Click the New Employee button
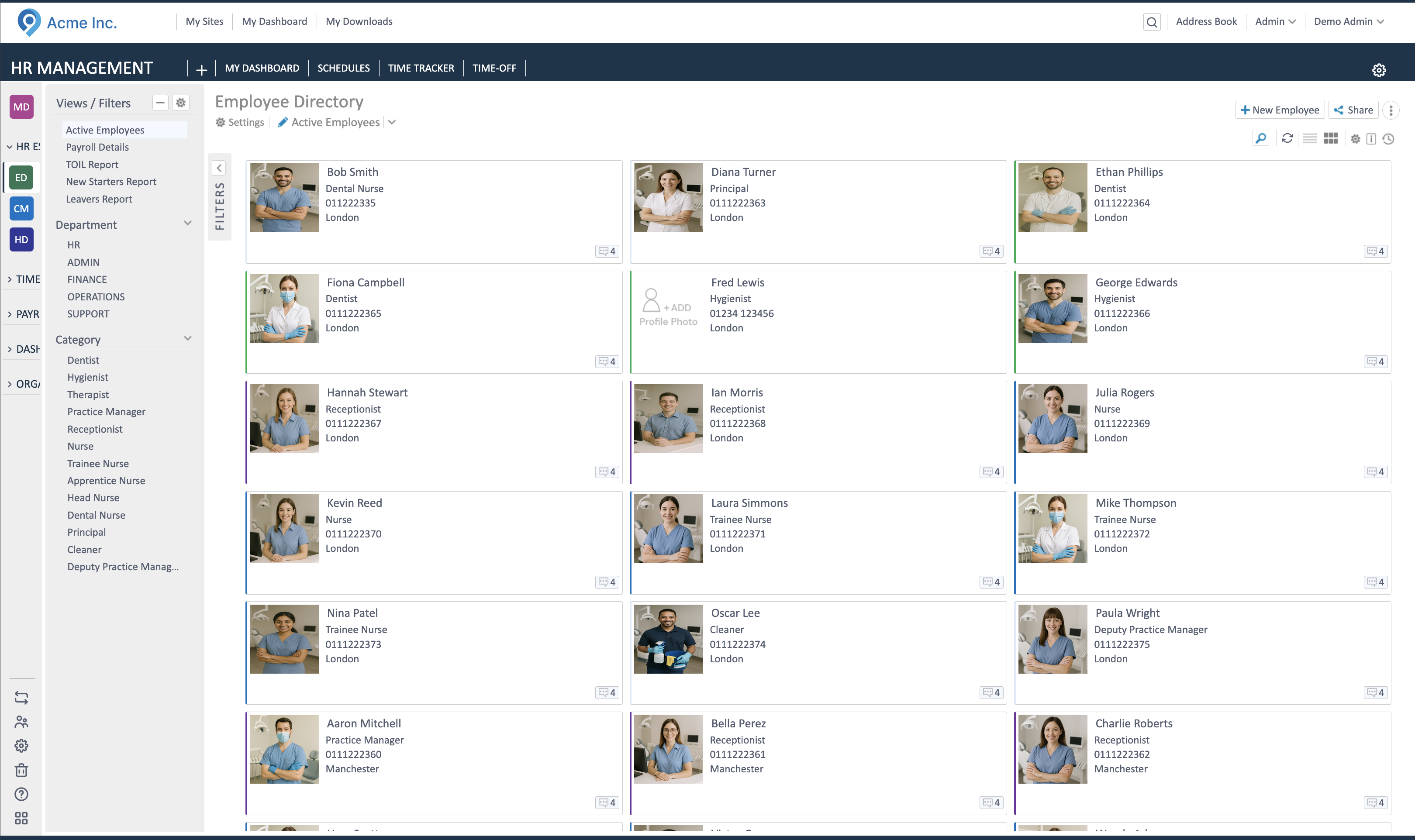 click(1280, 110)
